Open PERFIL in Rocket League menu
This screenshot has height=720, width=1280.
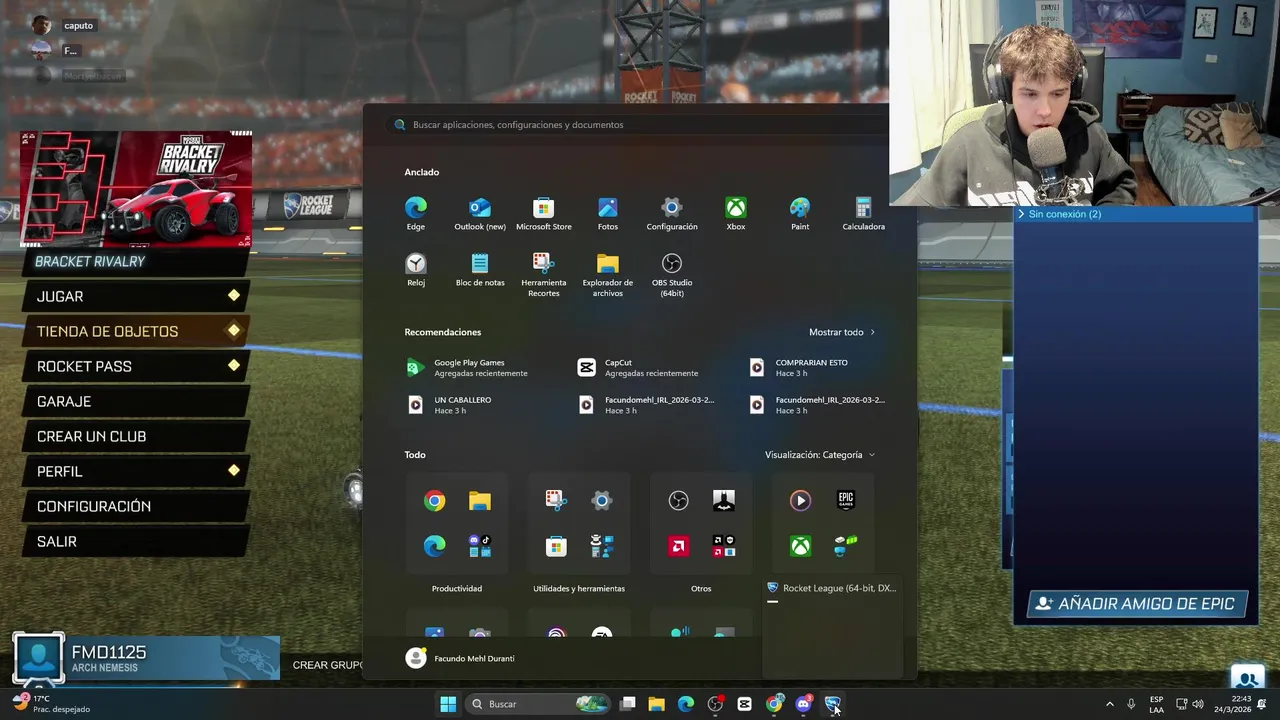[136, 471]
